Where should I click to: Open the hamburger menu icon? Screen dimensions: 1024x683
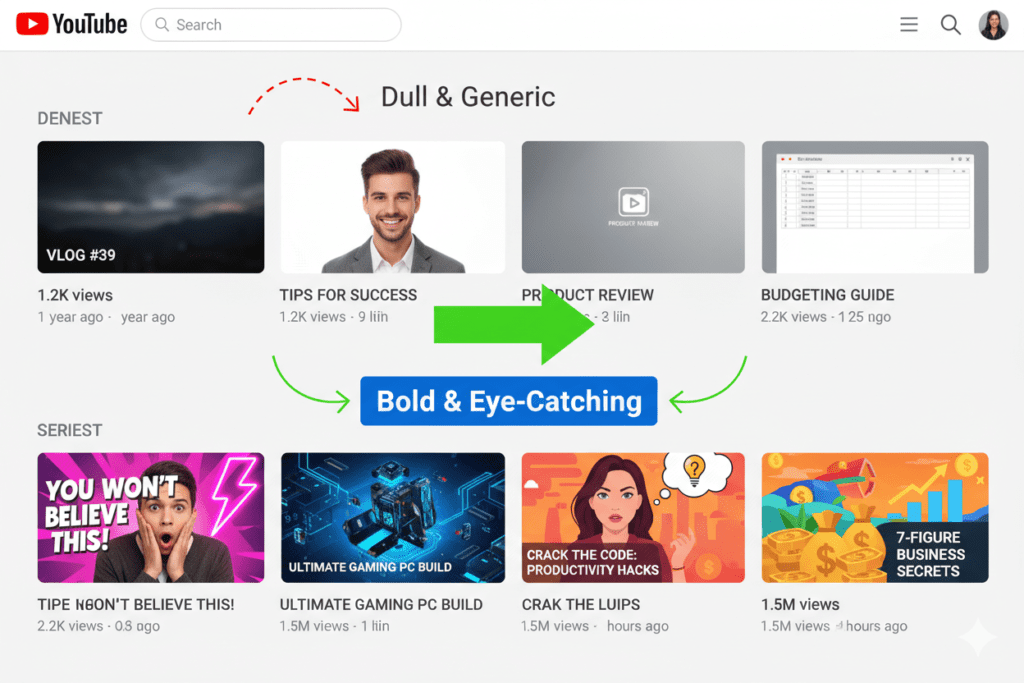tap(909, 24)
